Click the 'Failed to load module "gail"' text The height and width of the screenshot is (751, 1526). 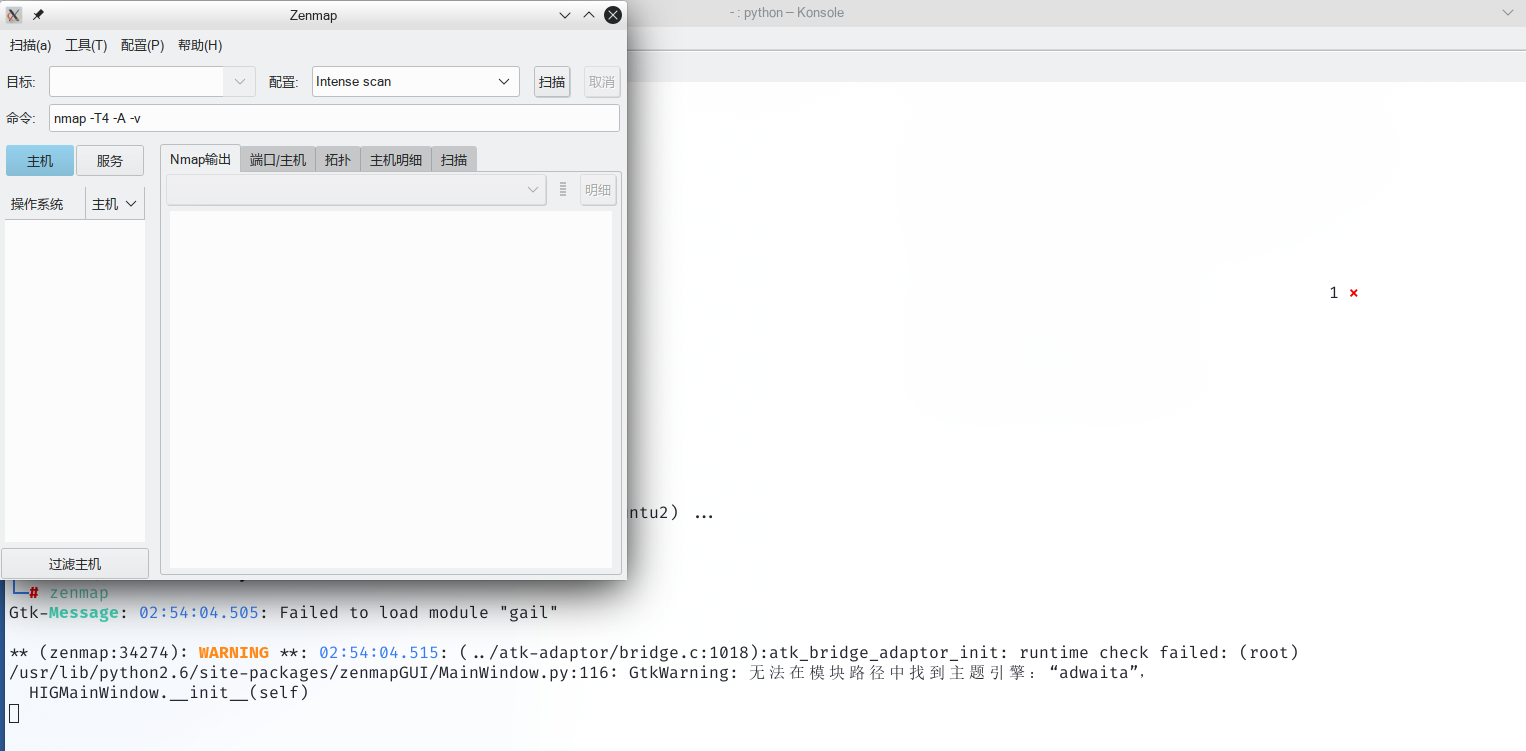click(x=419, y=612)
